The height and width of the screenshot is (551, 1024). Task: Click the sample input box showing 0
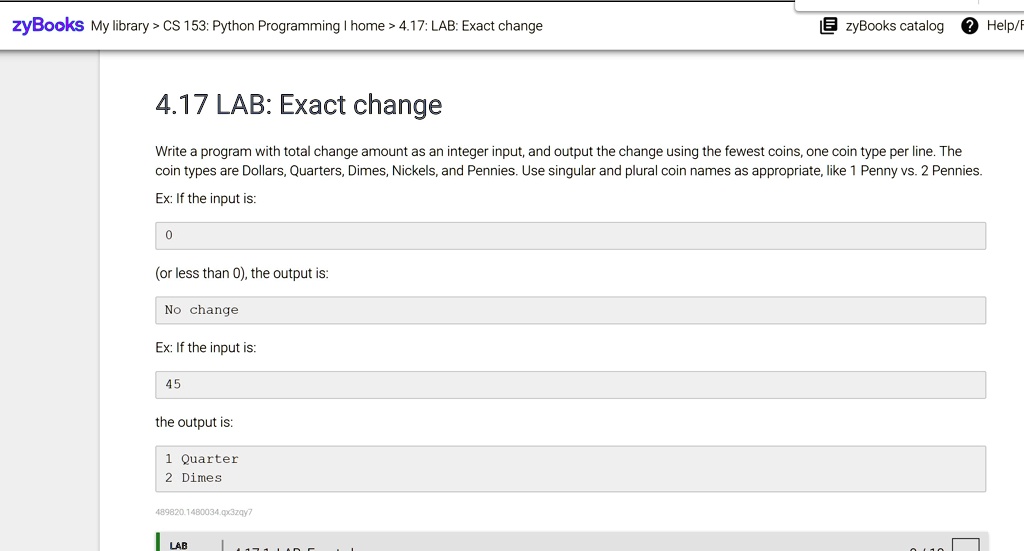coord(570,236)
